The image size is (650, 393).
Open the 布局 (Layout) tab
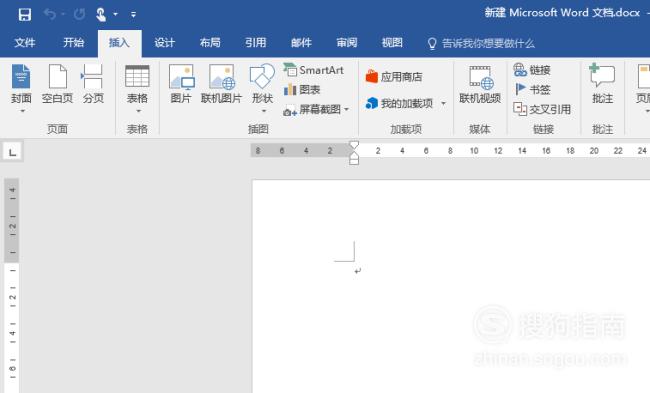tap(210, 43)
